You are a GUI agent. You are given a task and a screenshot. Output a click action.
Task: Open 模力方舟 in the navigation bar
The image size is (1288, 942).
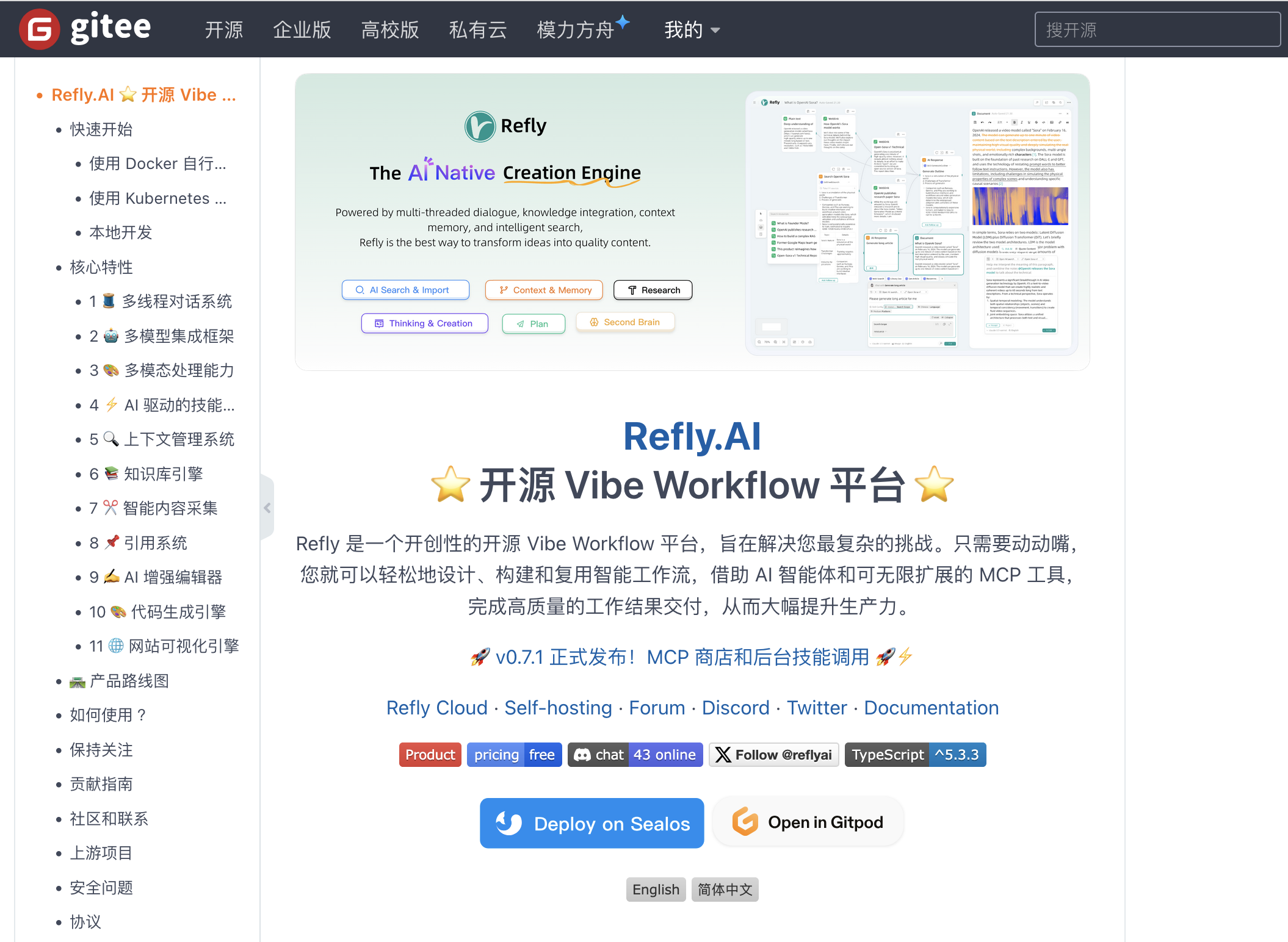577,29
